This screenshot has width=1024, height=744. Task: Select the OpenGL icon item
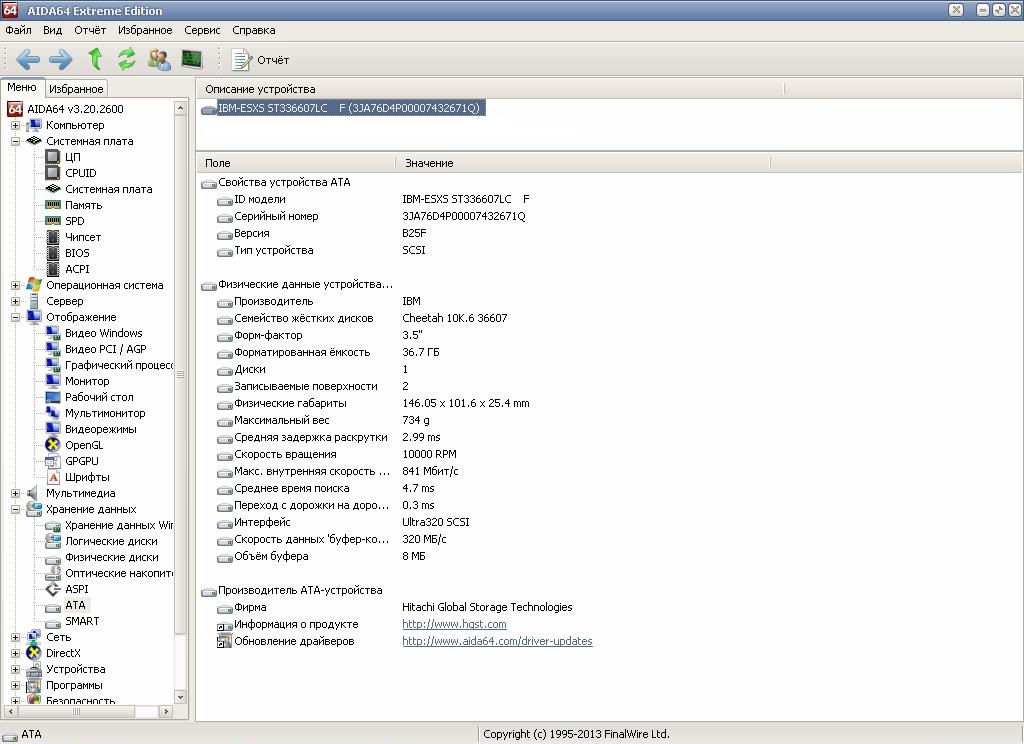(53, 445)
